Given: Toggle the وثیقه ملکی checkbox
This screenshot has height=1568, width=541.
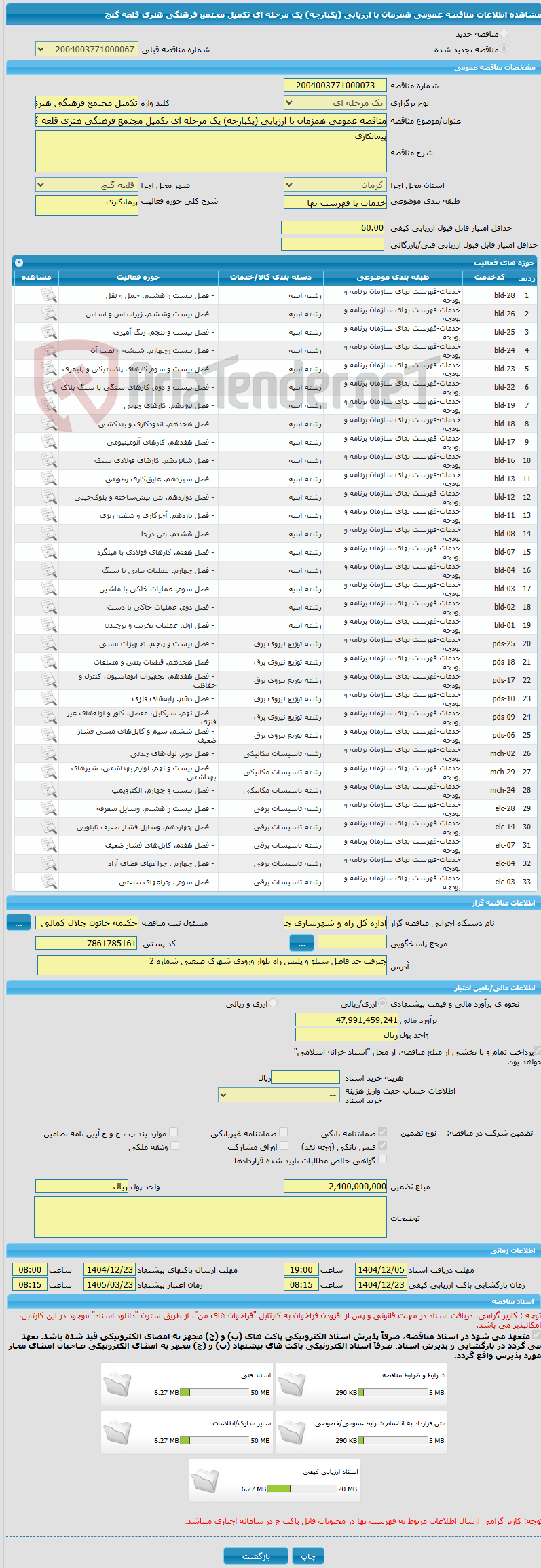Looking at the screenshot, I should tap(174, 1146).
